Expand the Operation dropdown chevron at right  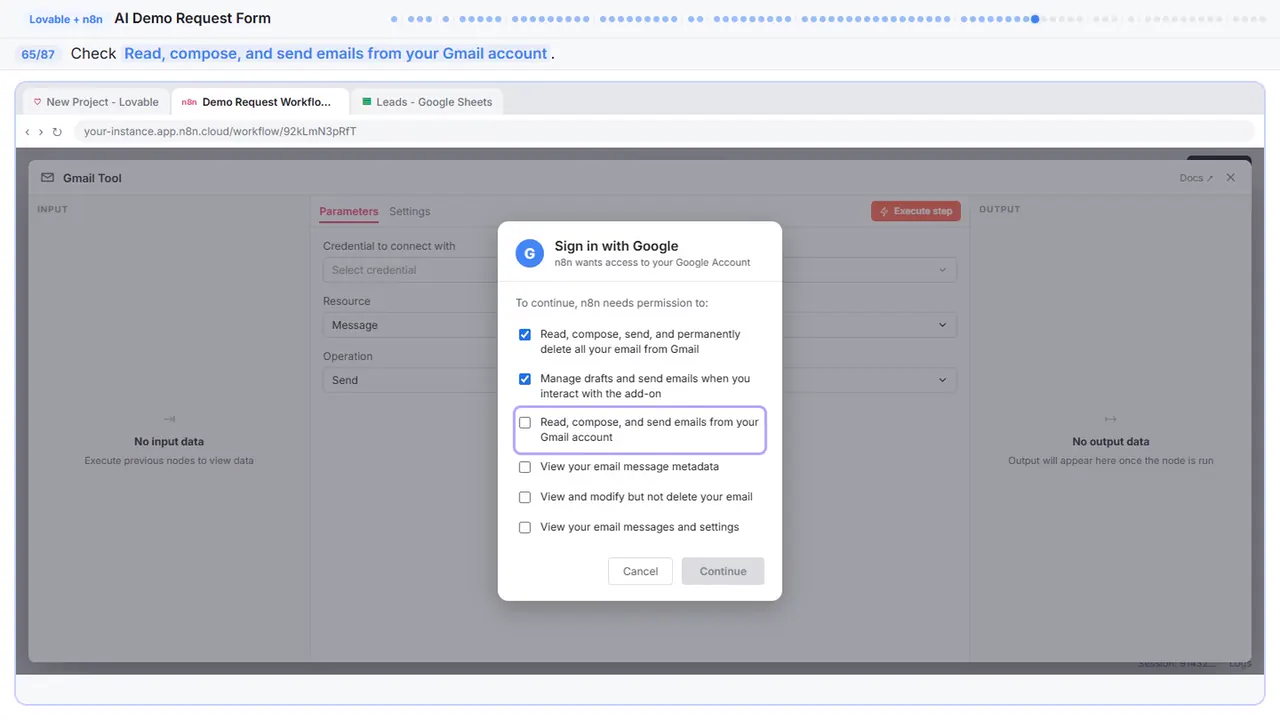coord(942,380)
